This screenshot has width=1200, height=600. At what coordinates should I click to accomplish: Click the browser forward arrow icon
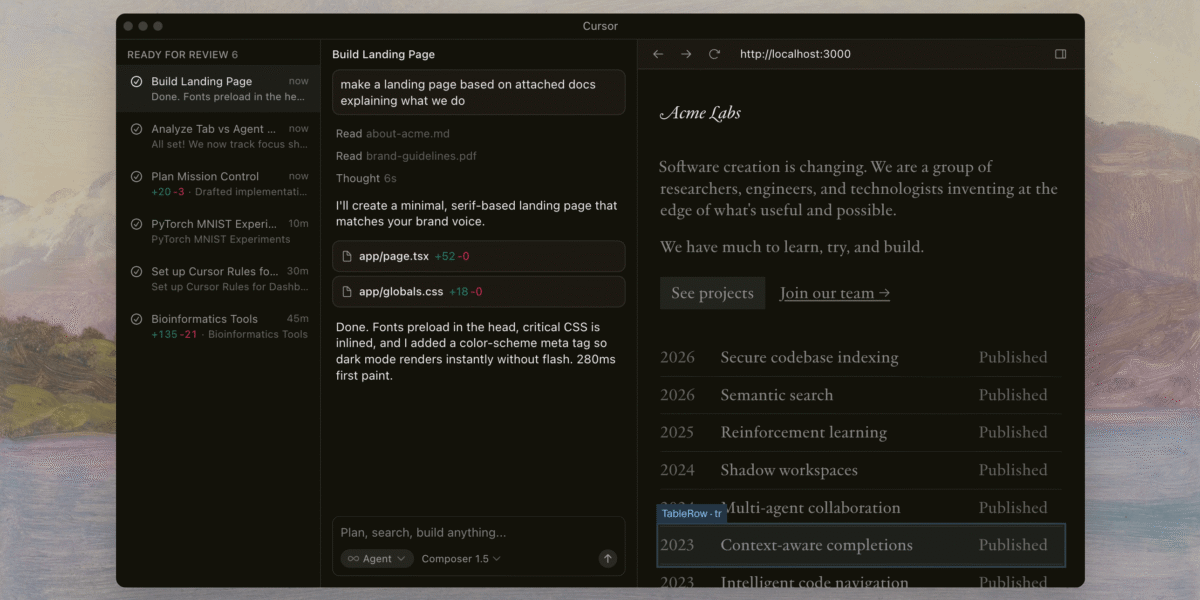click(686, 54)
